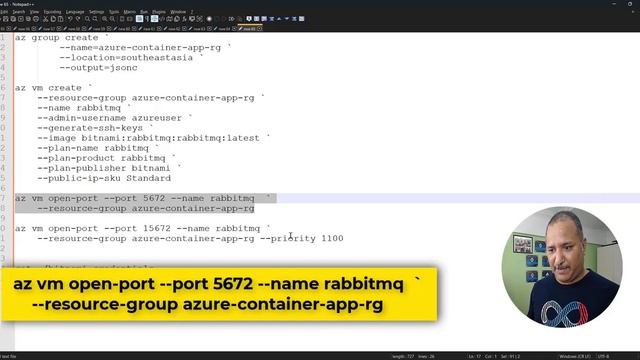Click '--public-ip-sku Standard' line
Screen dimensions: 640x360
click(104, 178)
